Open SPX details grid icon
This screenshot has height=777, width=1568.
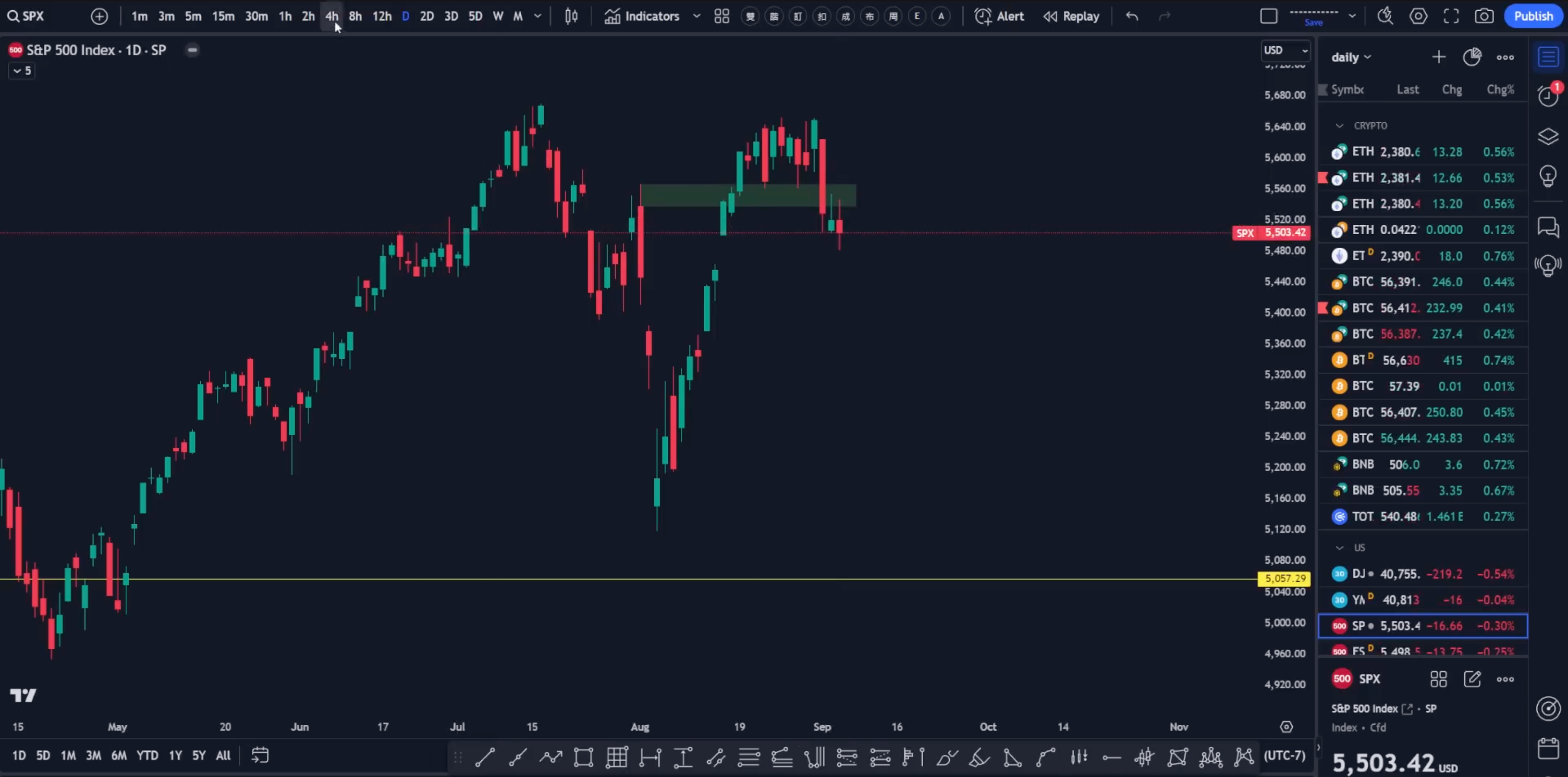click(1438, 679)
